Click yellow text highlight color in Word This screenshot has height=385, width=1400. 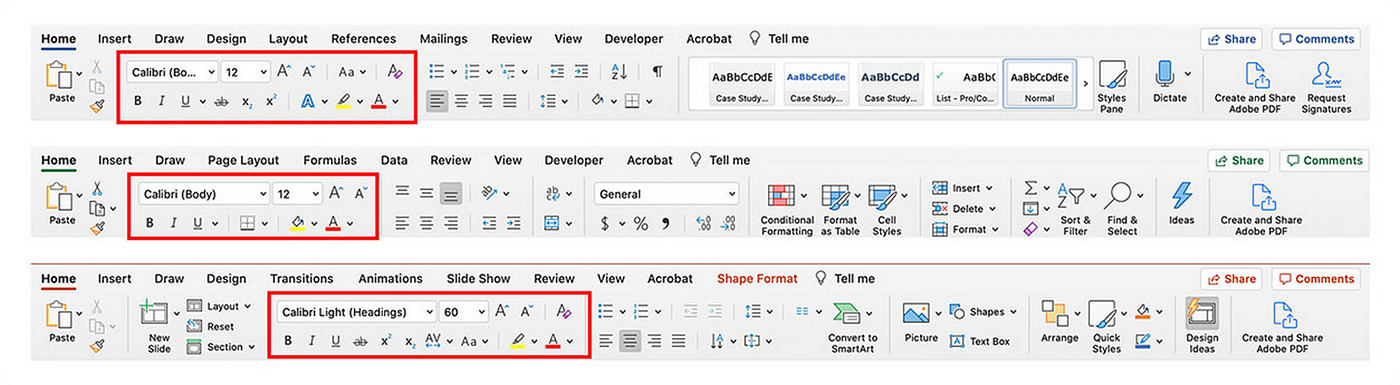(343, 101)
